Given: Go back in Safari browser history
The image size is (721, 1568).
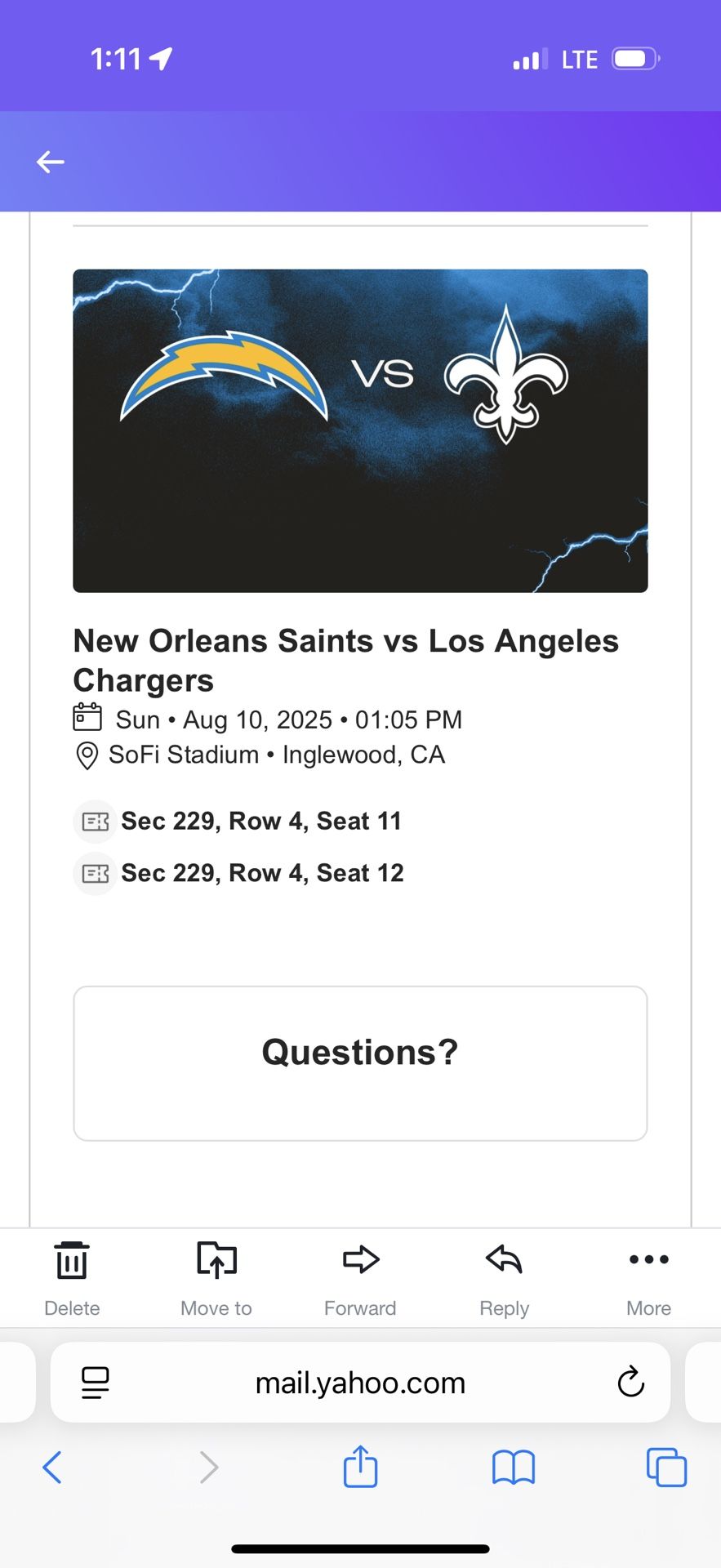Looking at the screenshot, I should click(x=52, y=1468).
